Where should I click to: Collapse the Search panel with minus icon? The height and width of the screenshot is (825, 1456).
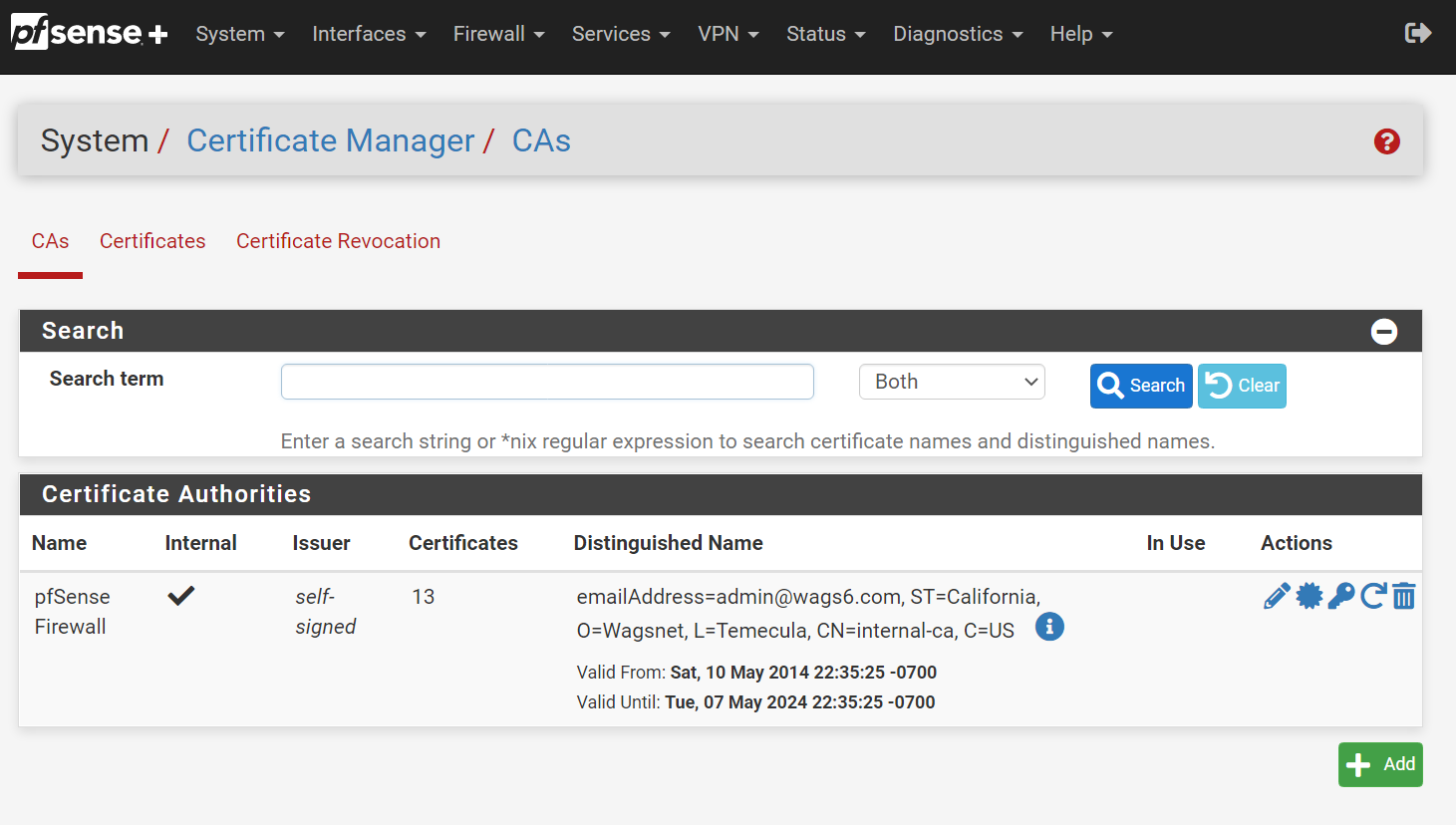tap(1384, 331)
